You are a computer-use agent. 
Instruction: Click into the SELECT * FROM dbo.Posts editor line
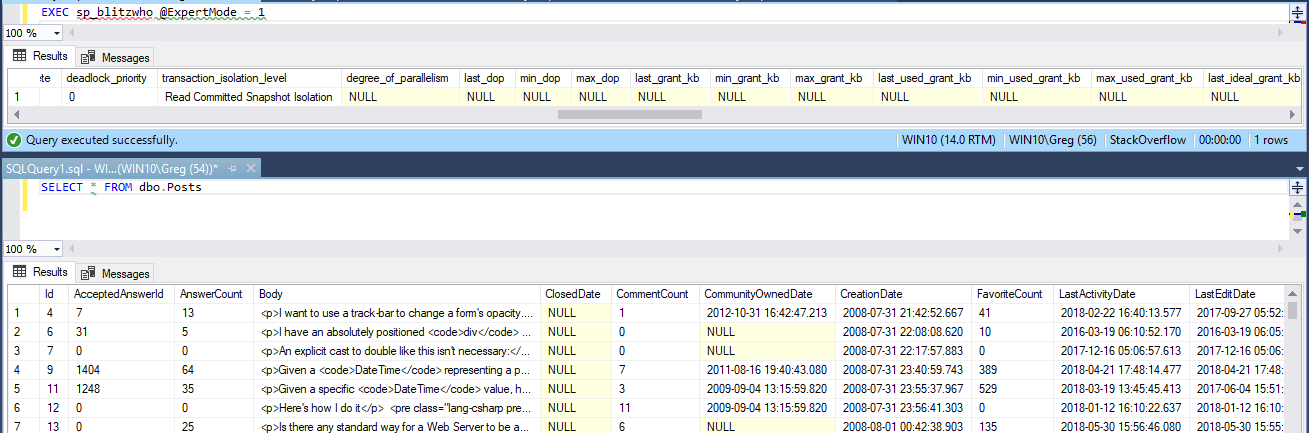click(121, 187)
